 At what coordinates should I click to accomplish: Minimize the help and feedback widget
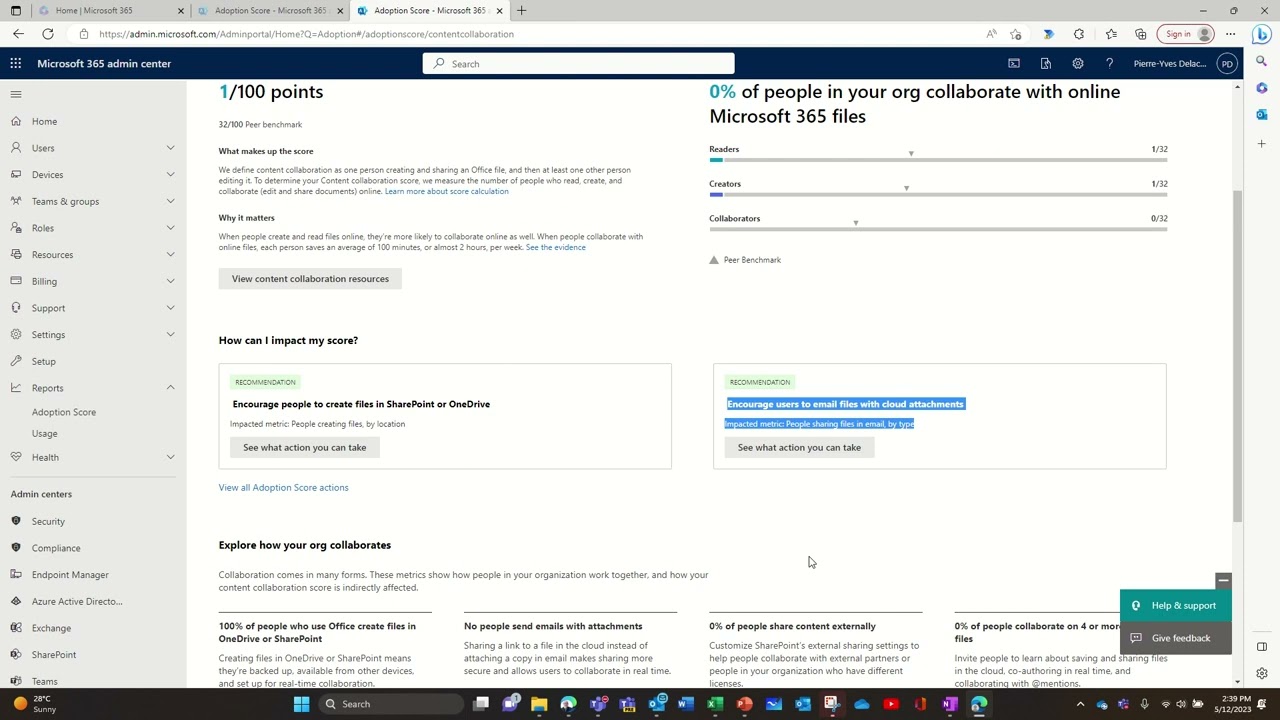1223,581
